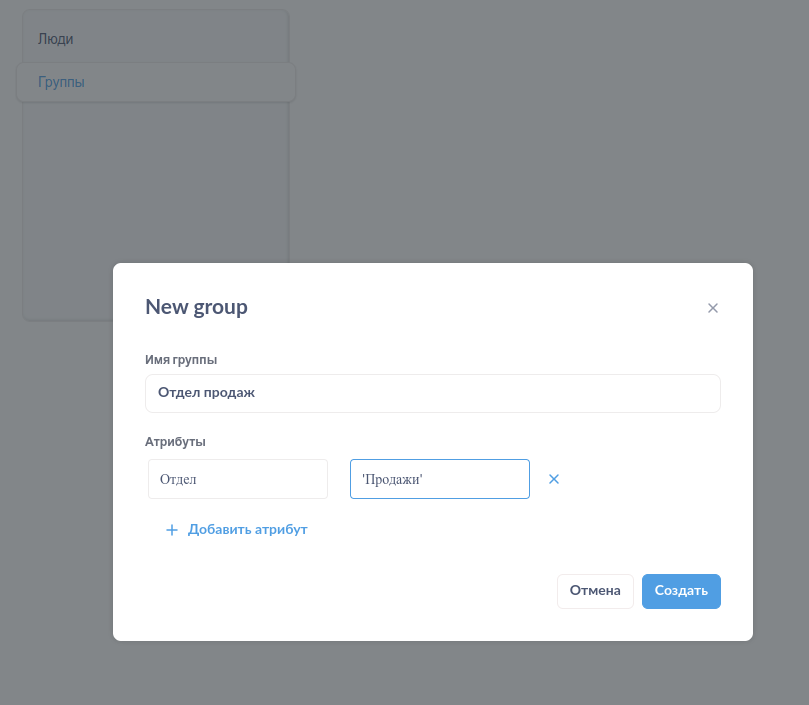Click the plus icon beside Добавить атрибут
The image size is (809, 705).
(172, 530)
